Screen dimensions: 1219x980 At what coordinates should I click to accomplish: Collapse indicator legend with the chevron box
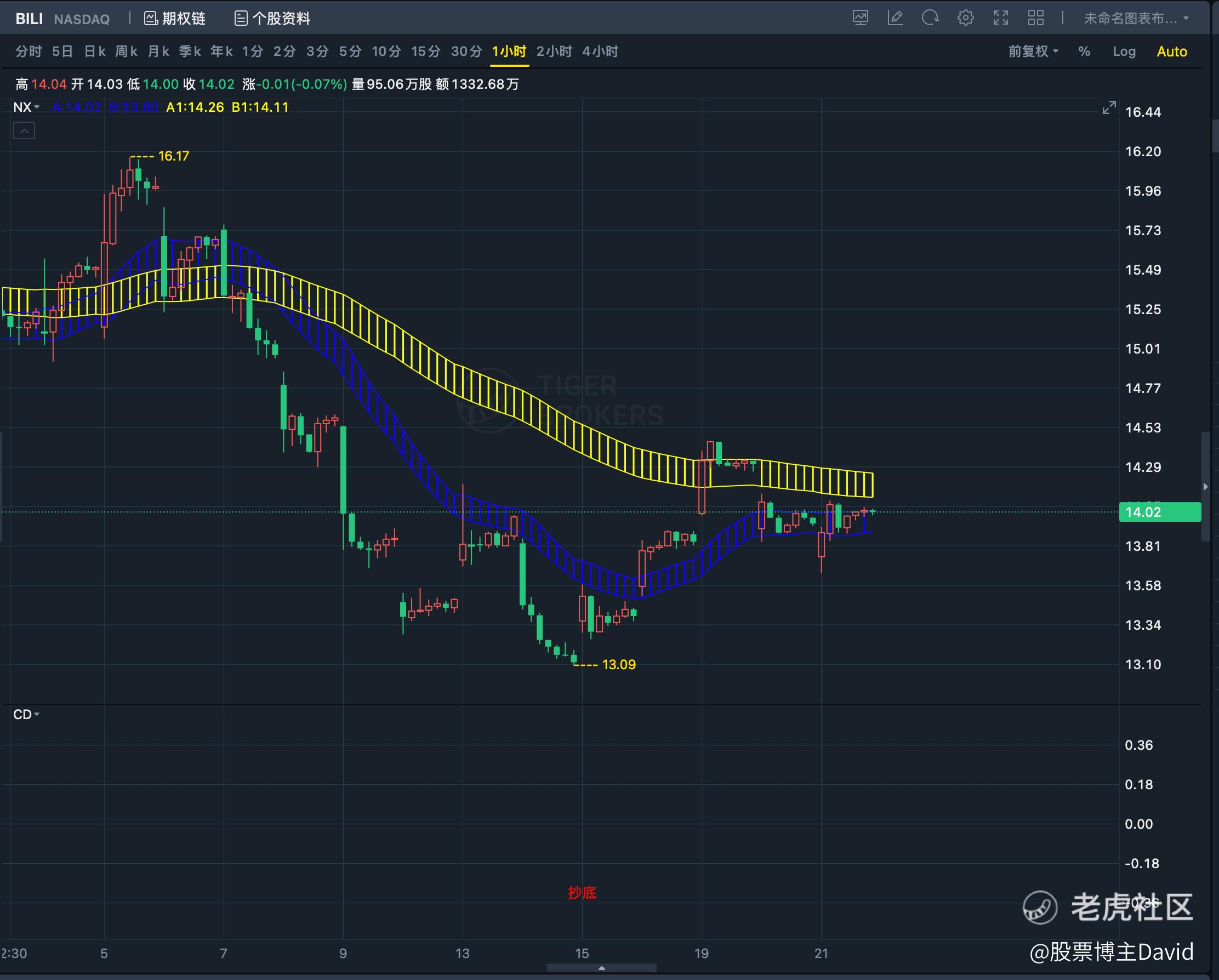tap(24, 131)
